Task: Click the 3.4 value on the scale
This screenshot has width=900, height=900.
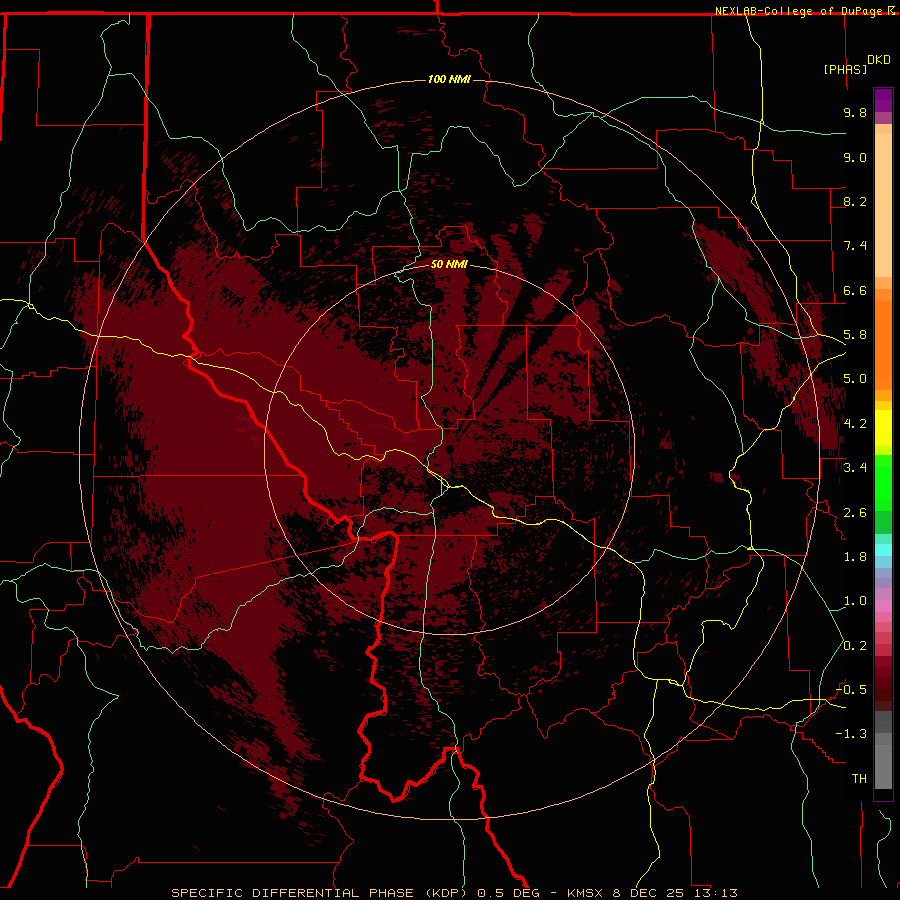Action: 855,468
